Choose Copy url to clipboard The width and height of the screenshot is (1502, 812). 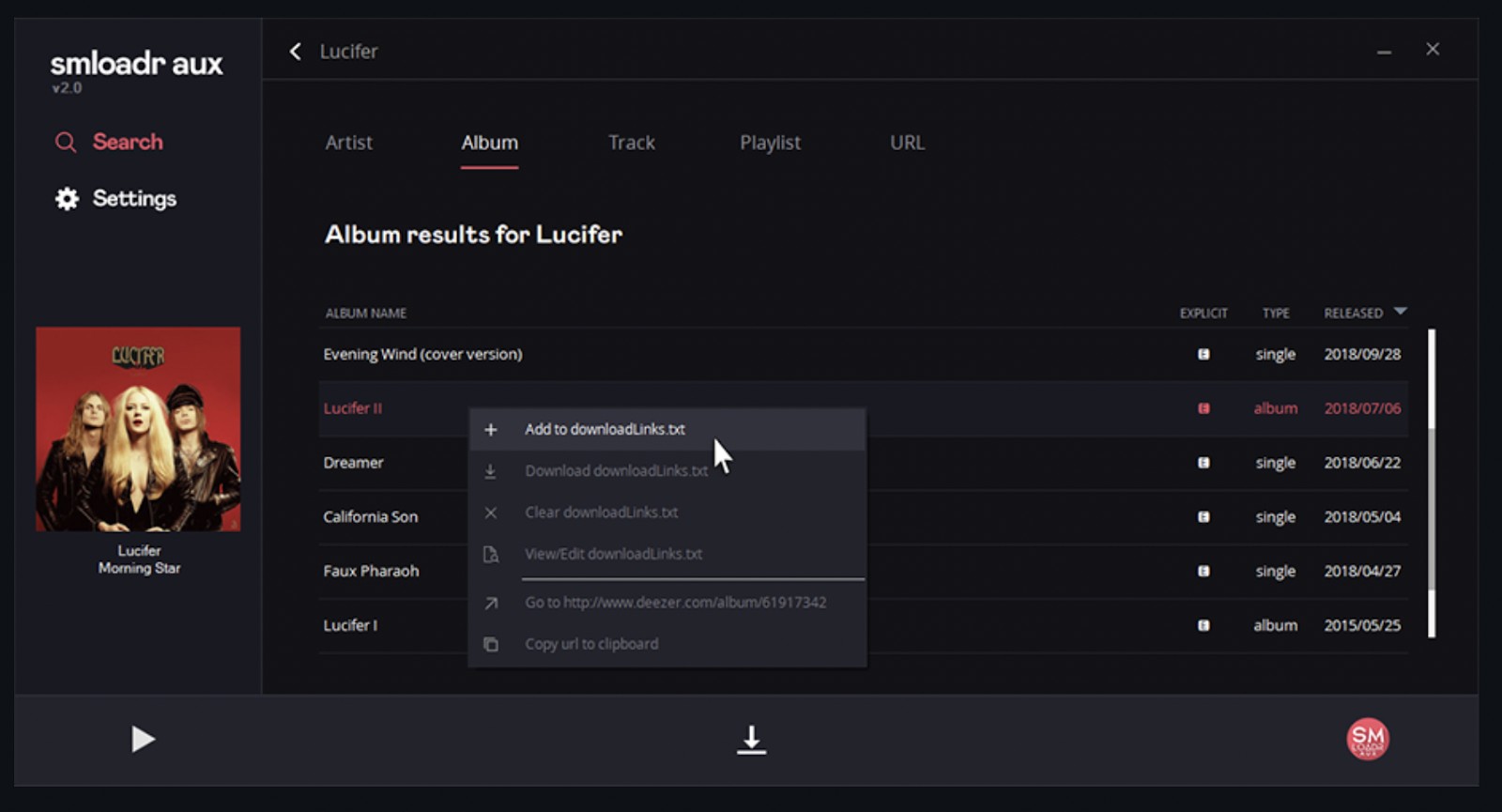tap(667, 643)
